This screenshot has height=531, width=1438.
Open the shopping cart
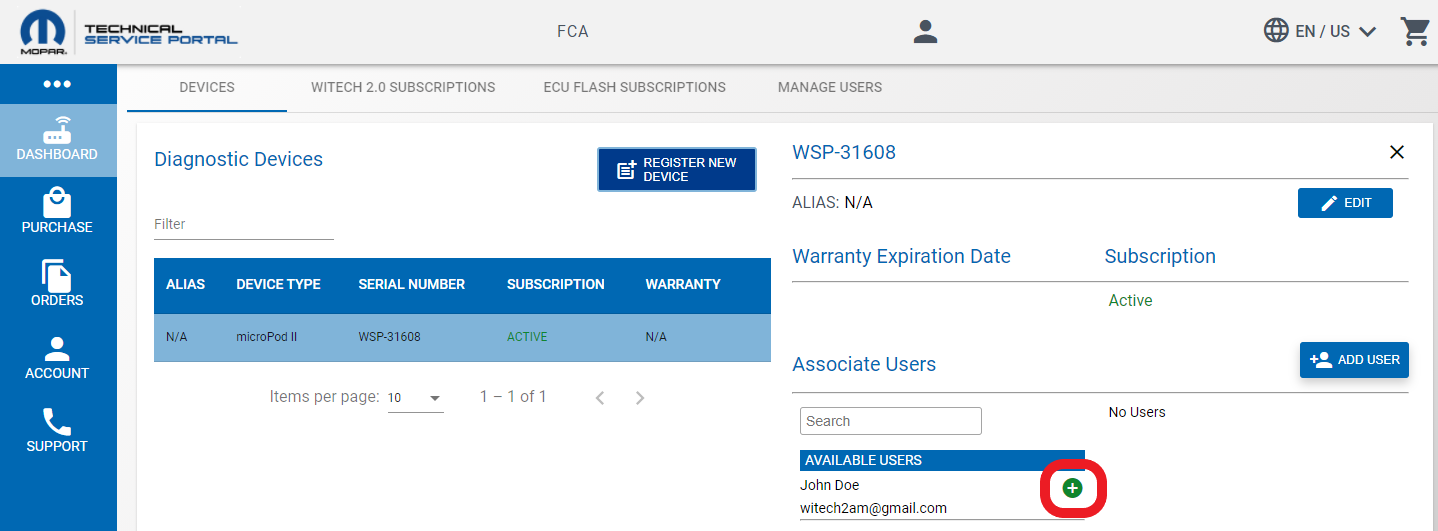[x=1415, y=32]
